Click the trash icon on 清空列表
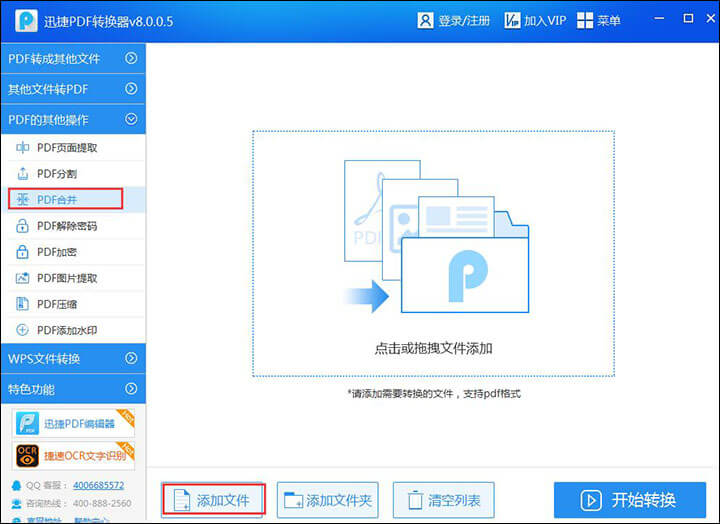 (415, 500)
